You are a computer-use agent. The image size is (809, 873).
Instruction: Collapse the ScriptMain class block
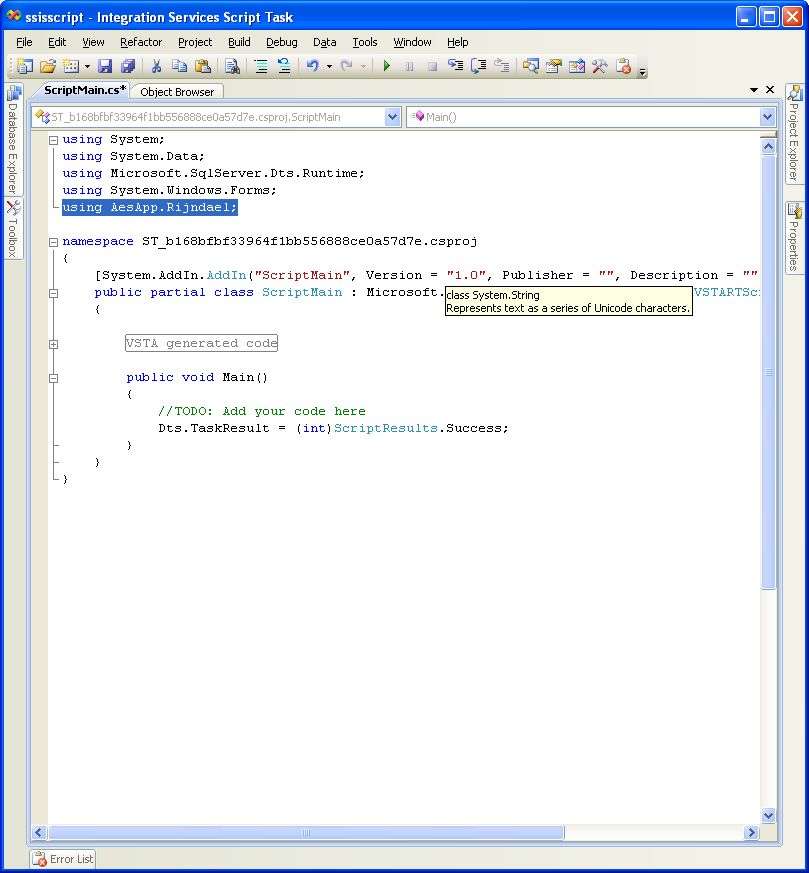[x=53, y=293]
